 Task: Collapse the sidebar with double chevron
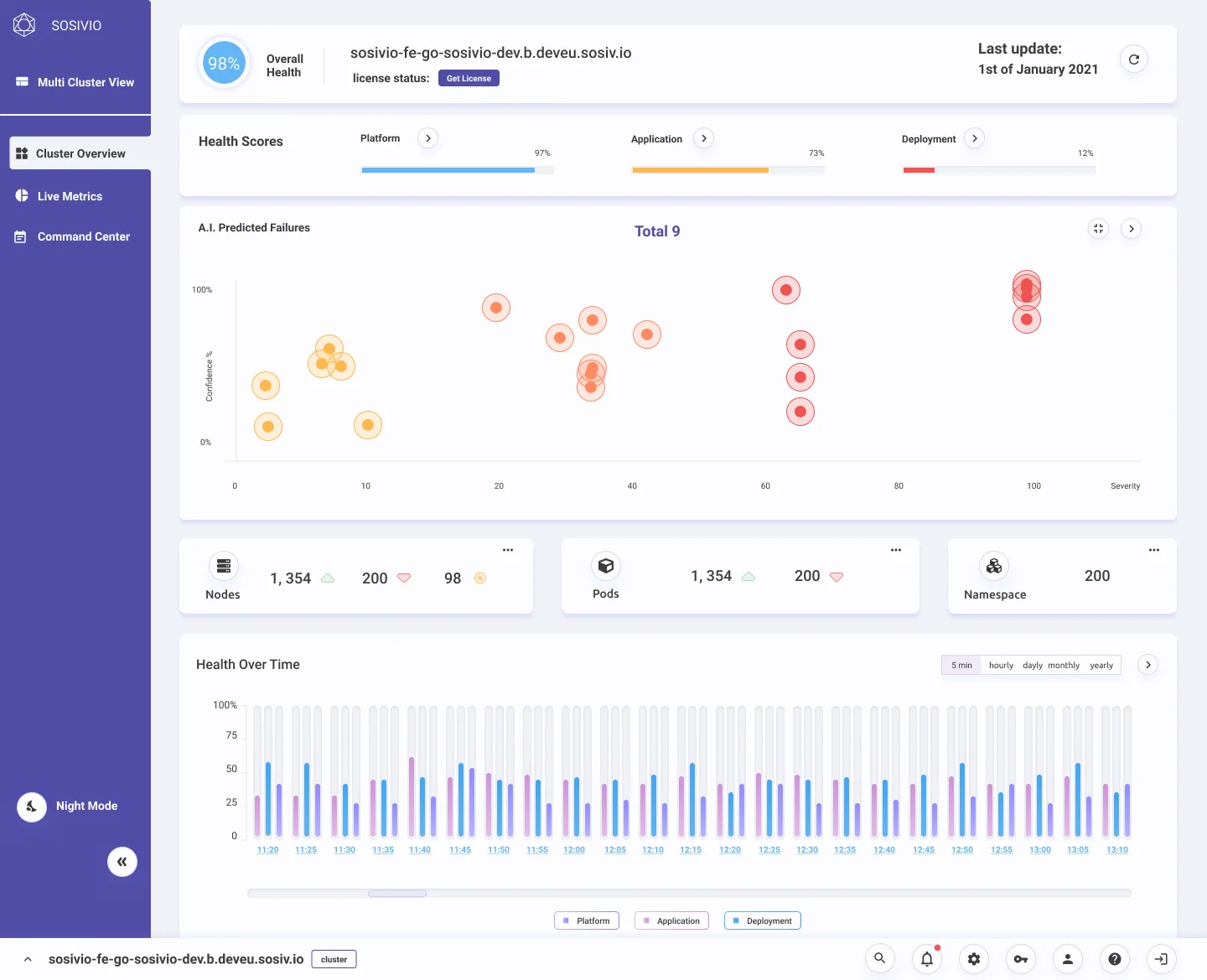122,862
